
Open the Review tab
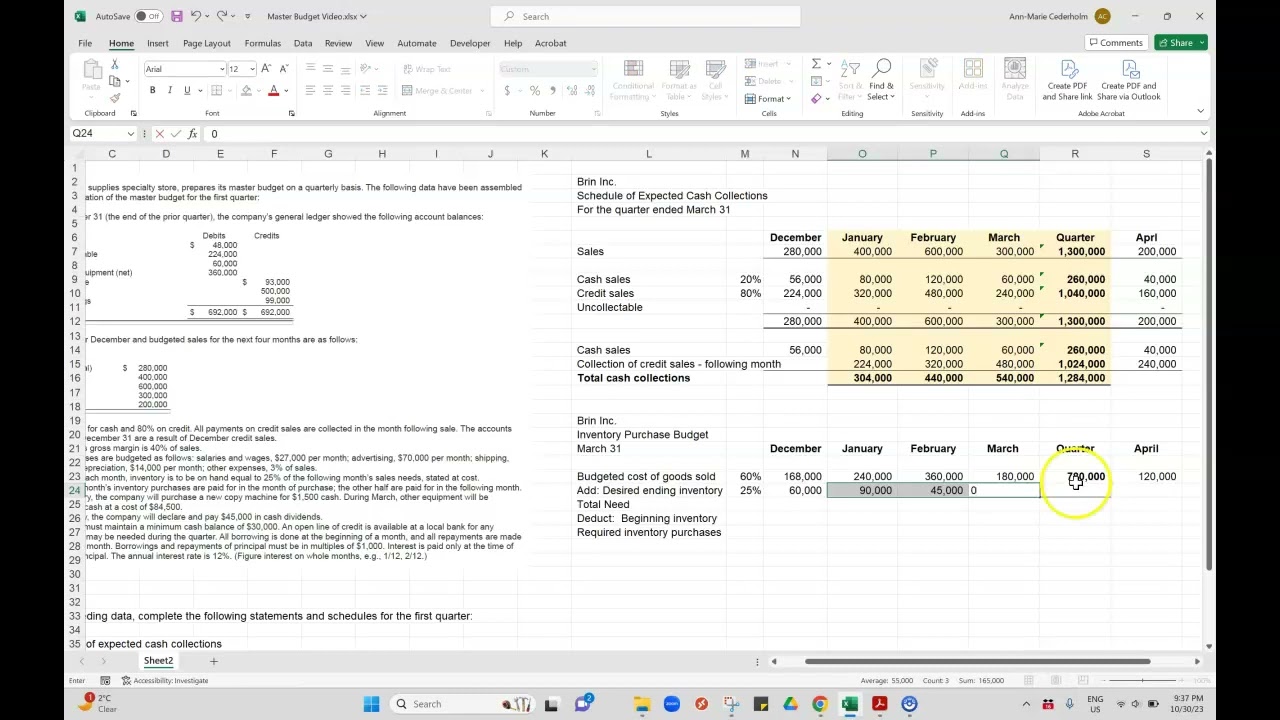[x=338, y=43]
